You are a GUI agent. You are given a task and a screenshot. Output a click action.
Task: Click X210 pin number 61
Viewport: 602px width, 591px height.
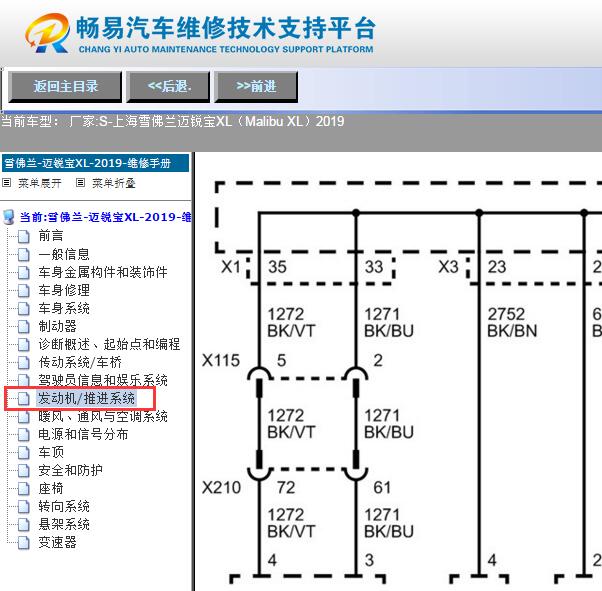(382, 488)
